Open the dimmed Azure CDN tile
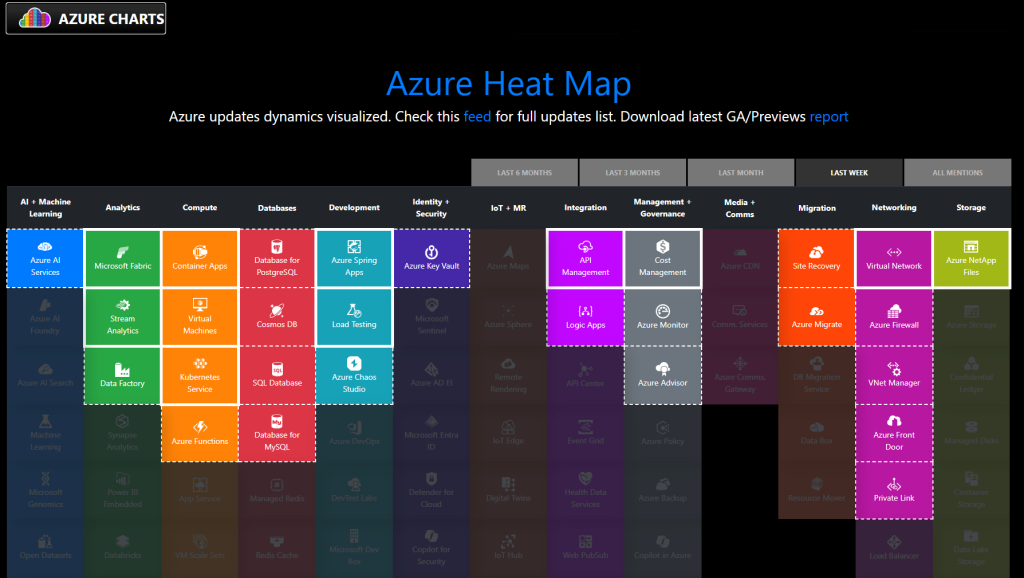This screenshot has width=1024, height=578. [x=740, y=259]
